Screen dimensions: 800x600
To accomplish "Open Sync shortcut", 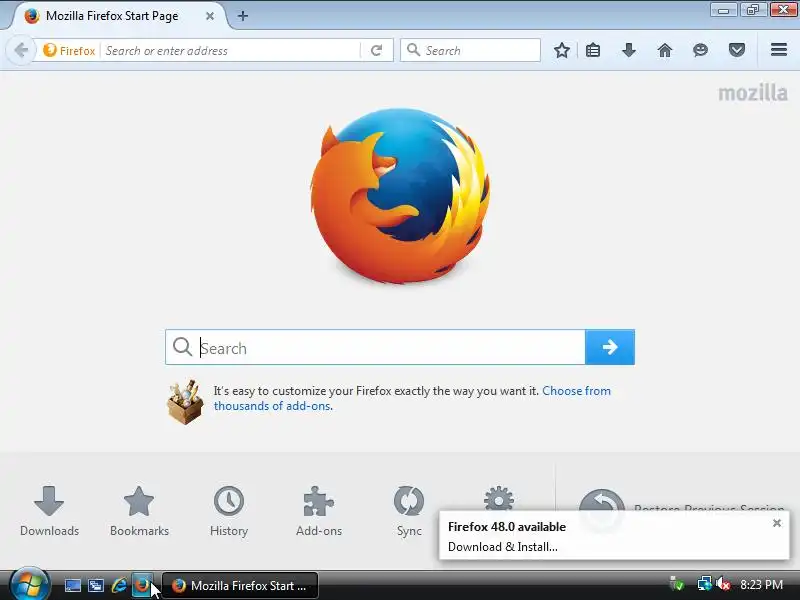I will [x=409, y=511].
